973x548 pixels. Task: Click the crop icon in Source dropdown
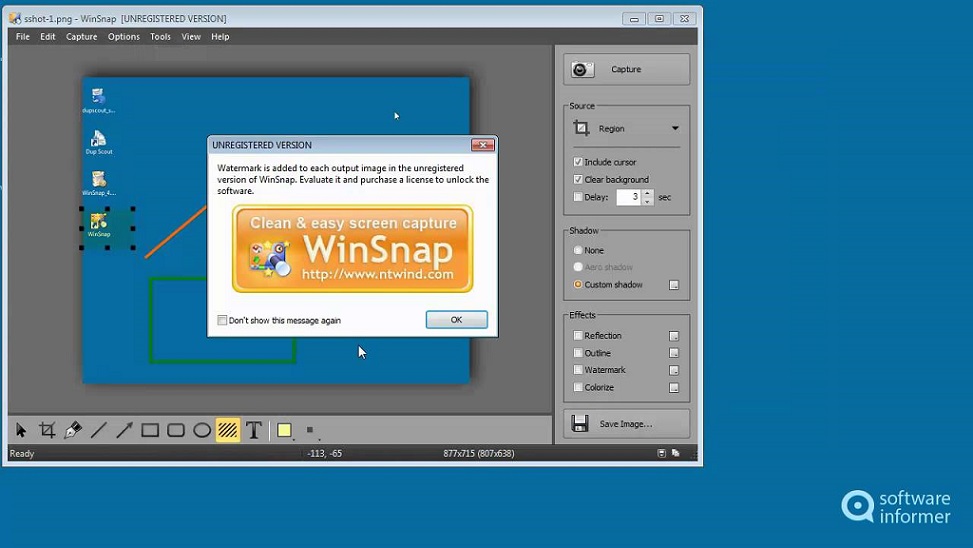581,128
